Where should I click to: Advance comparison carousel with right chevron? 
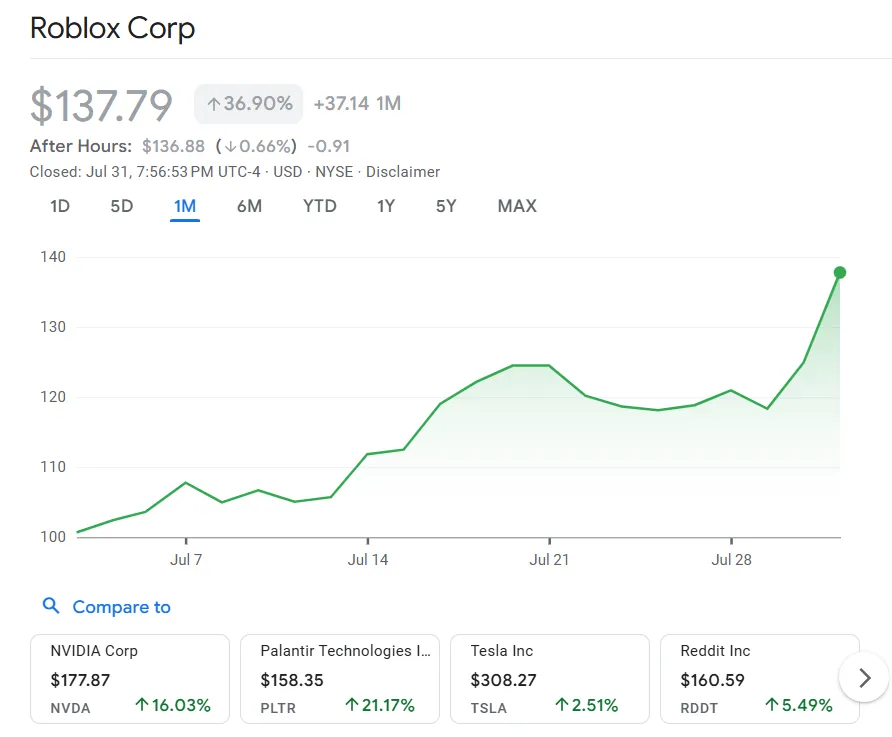862,677
